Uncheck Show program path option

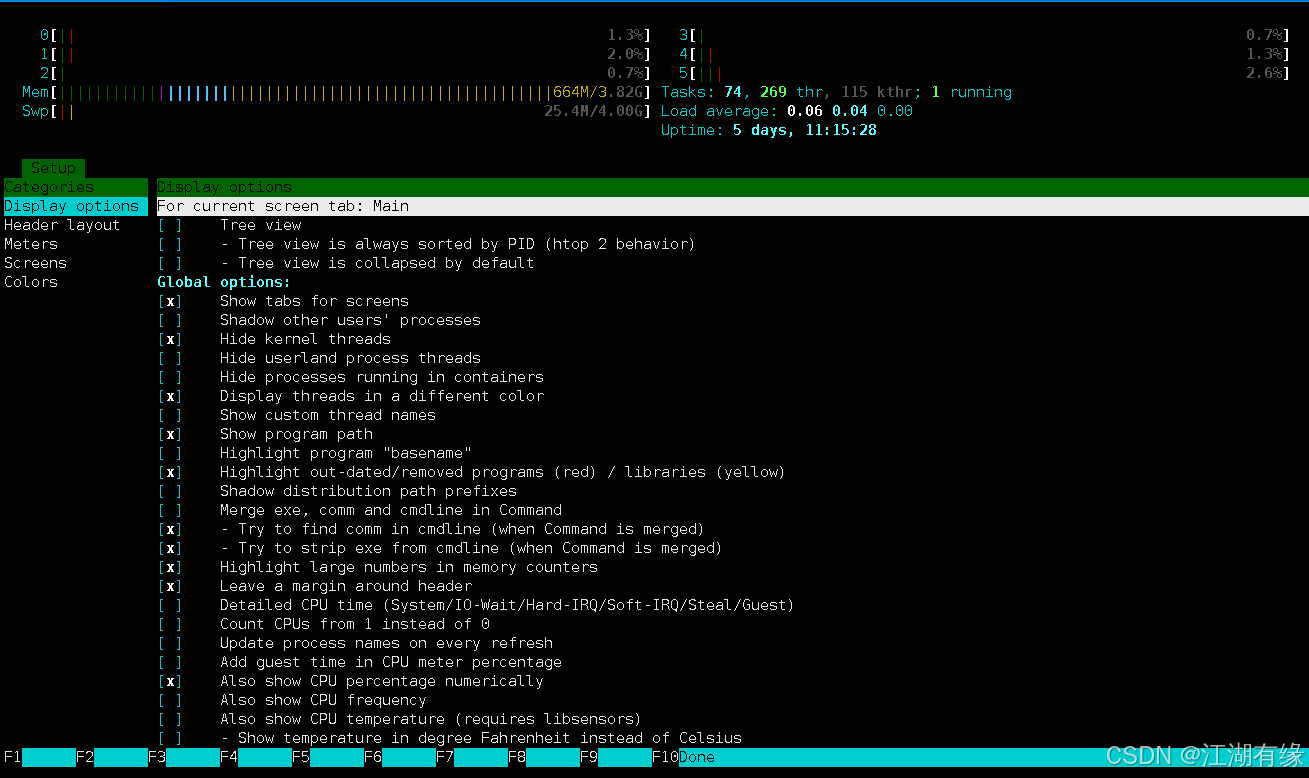tap(170, 434)
